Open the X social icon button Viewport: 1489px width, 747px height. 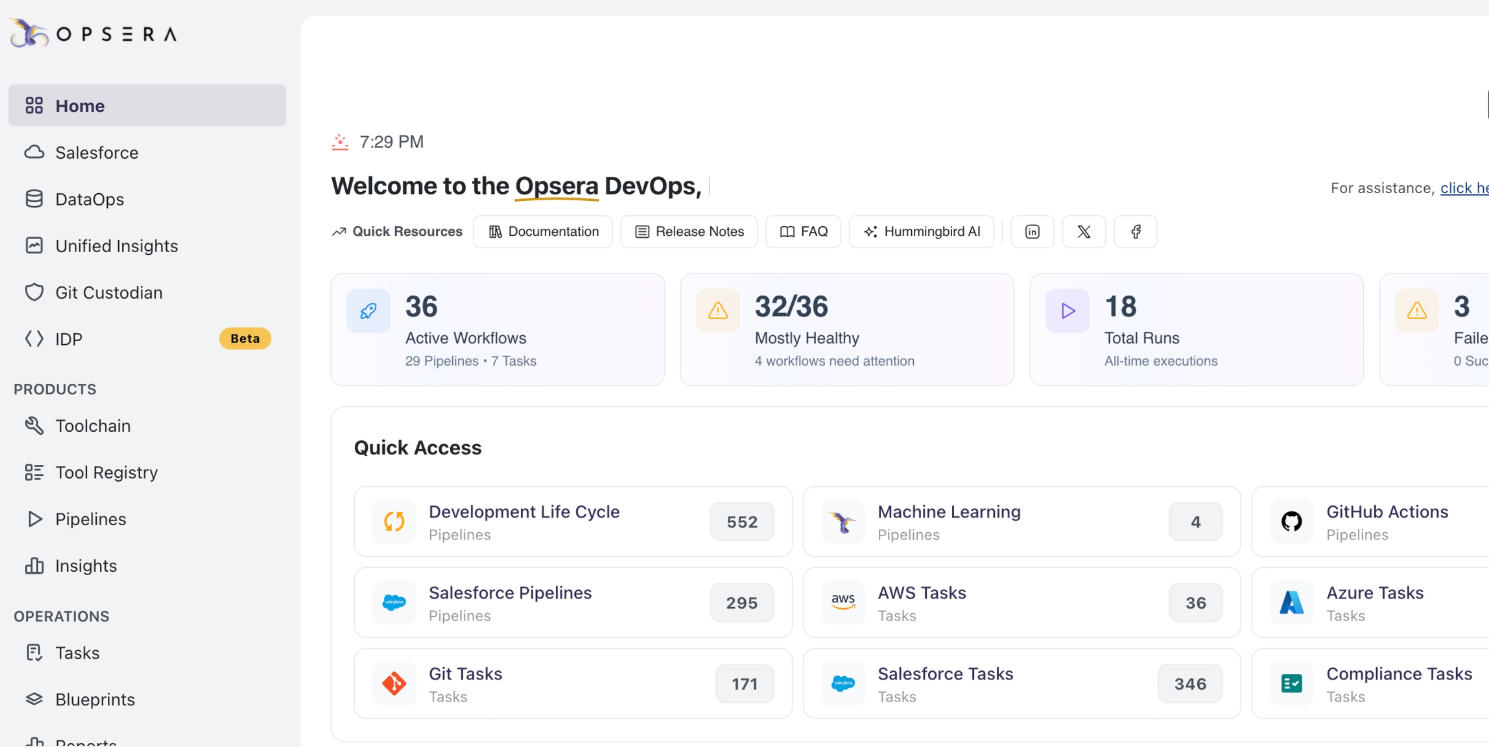coord(1083,232)
